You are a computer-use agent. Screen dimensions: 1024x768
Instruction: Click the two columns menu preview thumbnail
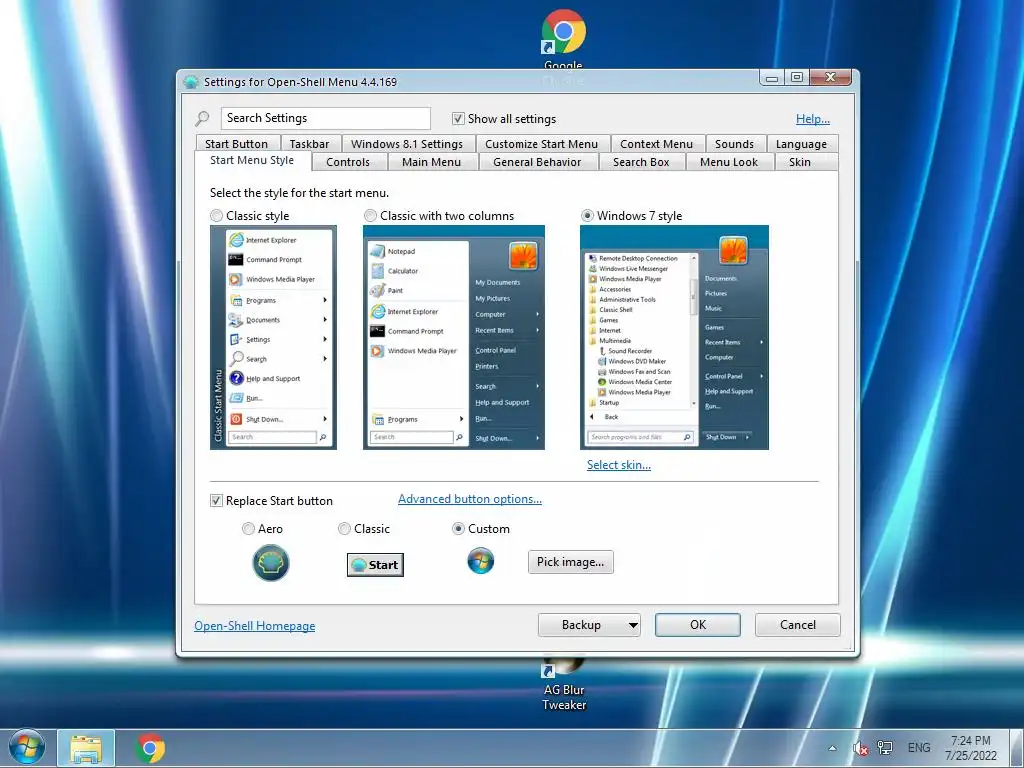pyautogui.click(x=454, y=338)
